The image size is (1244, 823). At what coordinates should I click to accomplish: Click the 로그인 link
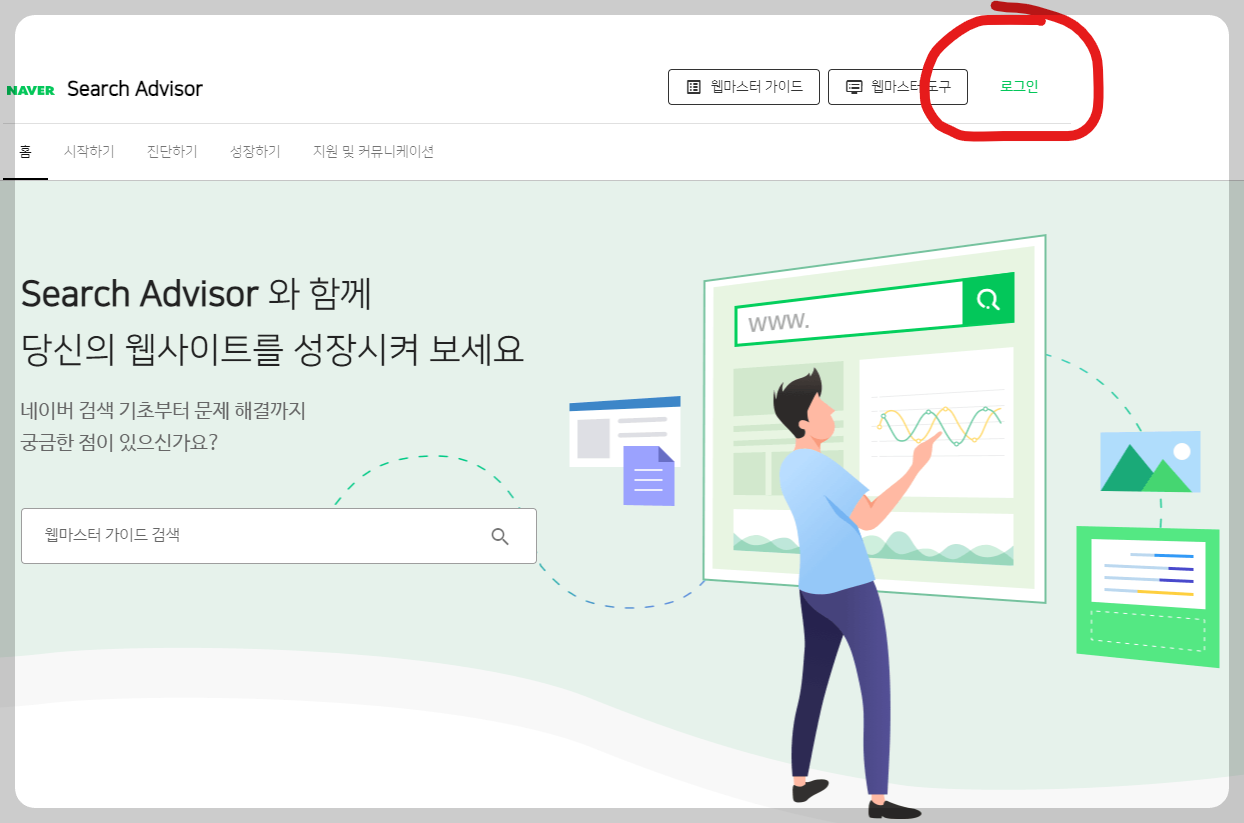pos(1019,87)
